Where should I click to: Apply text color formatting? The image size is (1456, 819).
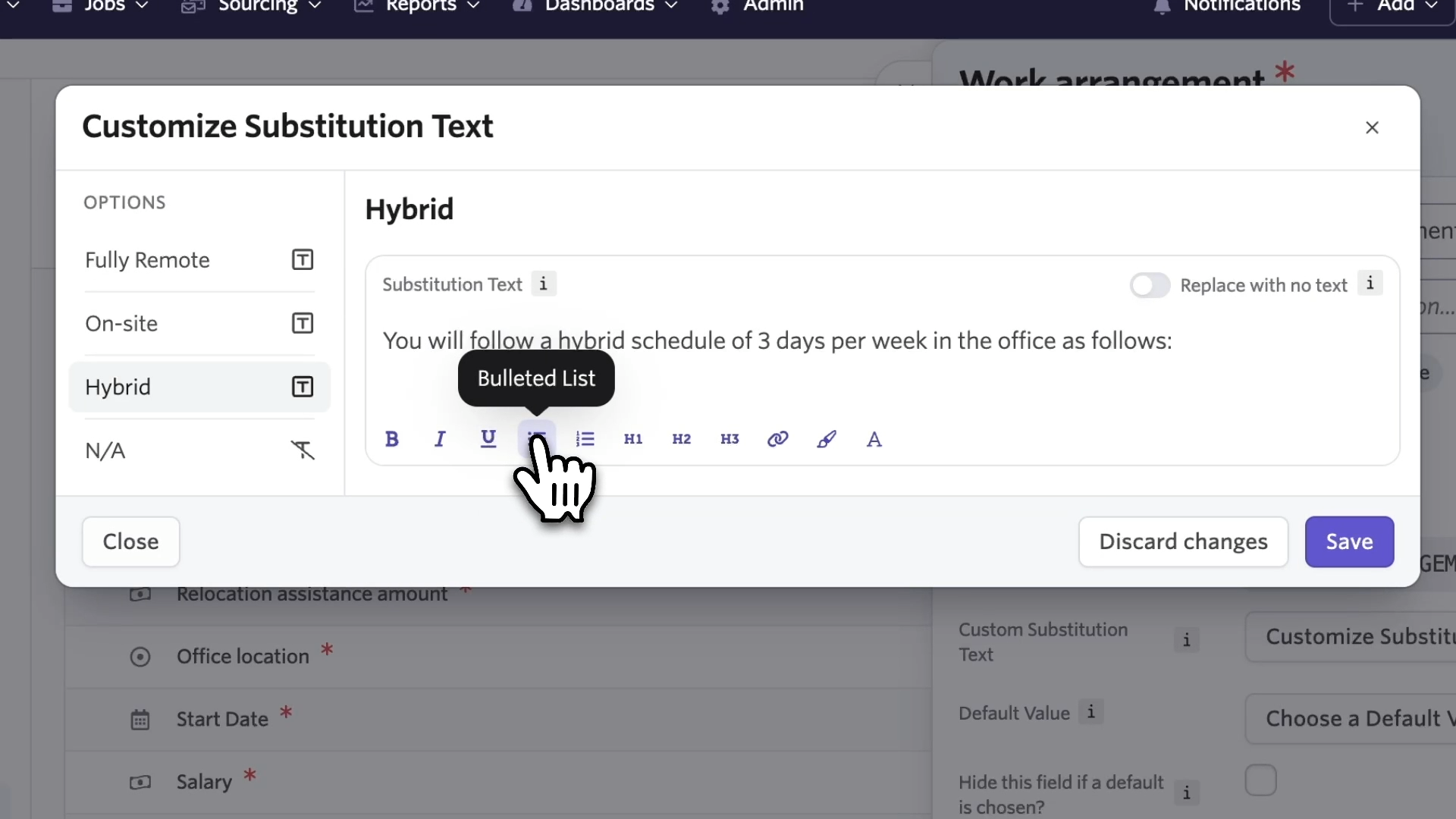pos(874,439)
